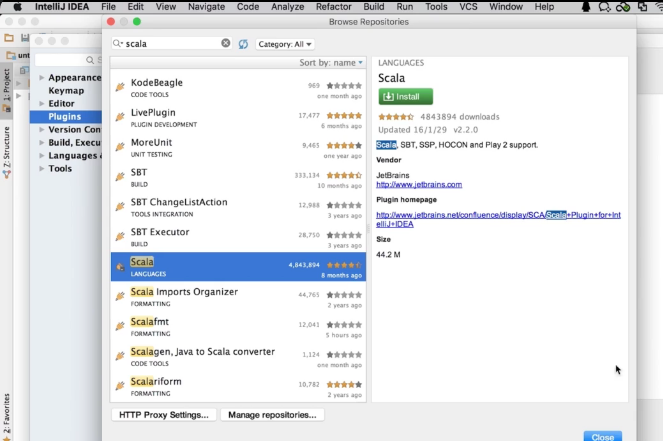Screen dimensions: 663x441
Task: Click the save toolbar icon
Action: (25, 38)
